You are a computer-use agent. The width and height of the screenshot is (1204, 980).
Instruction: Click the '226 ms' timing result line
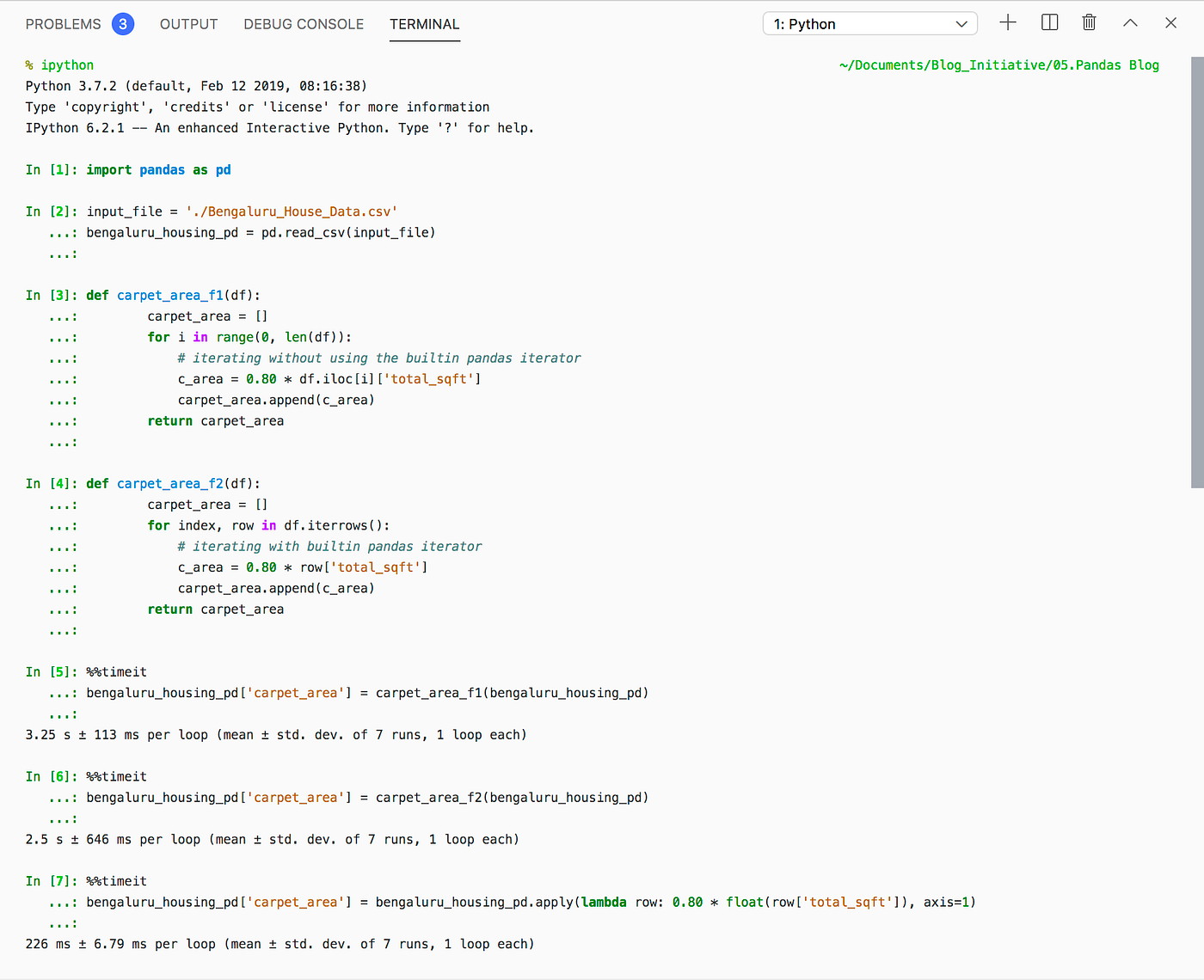pyautogui.click(x=279, y=944)
